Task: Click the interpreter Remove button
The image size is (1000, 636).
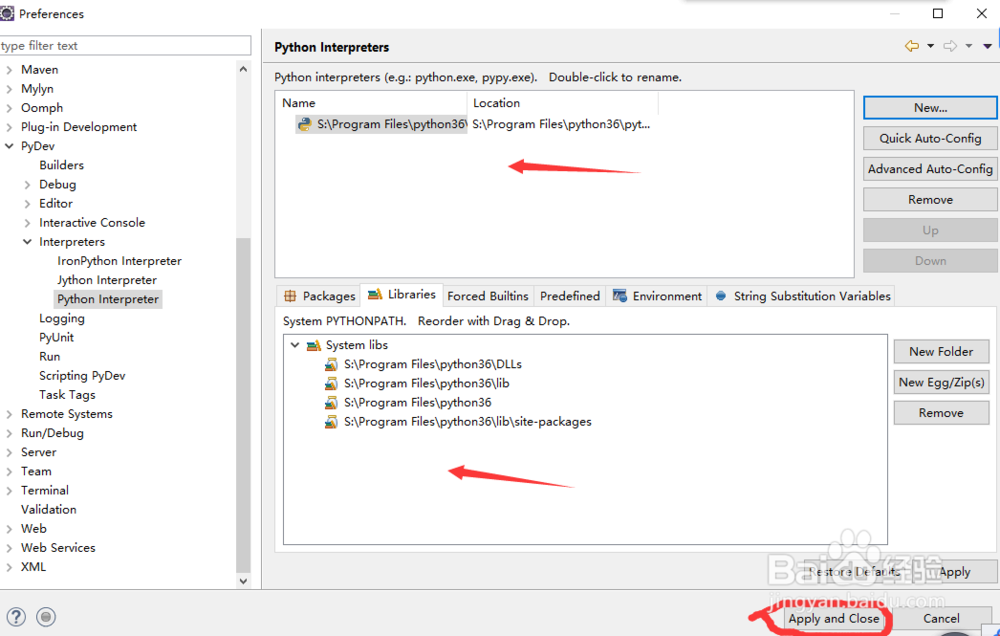Action: click(x=930, y=200)
